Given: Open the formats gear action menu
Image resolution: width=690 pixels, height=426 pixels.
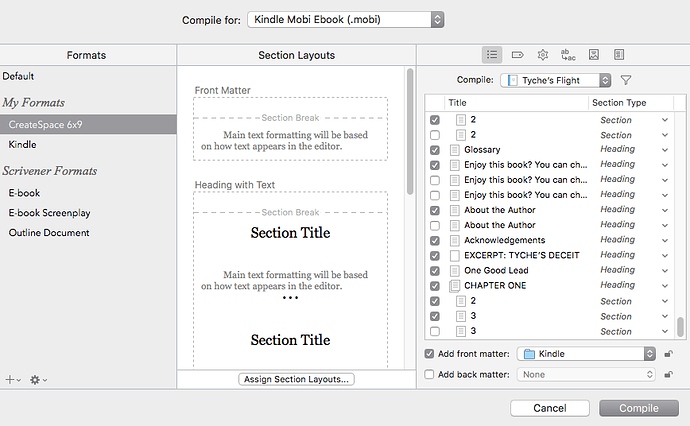Looking at the screenshot, I should click(38, 379).
